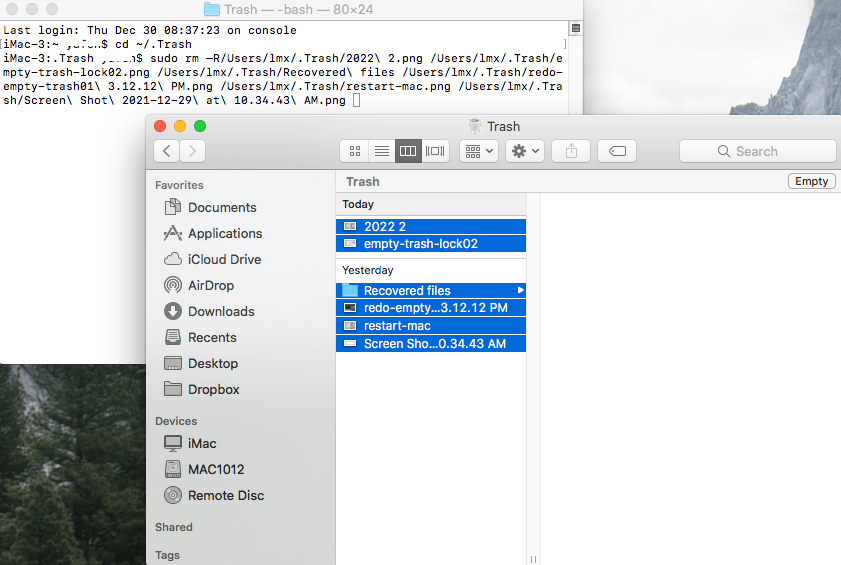The image size is (841, 565).
Task: Select the empty-trash-lock02 file
Action: point(420,244)
